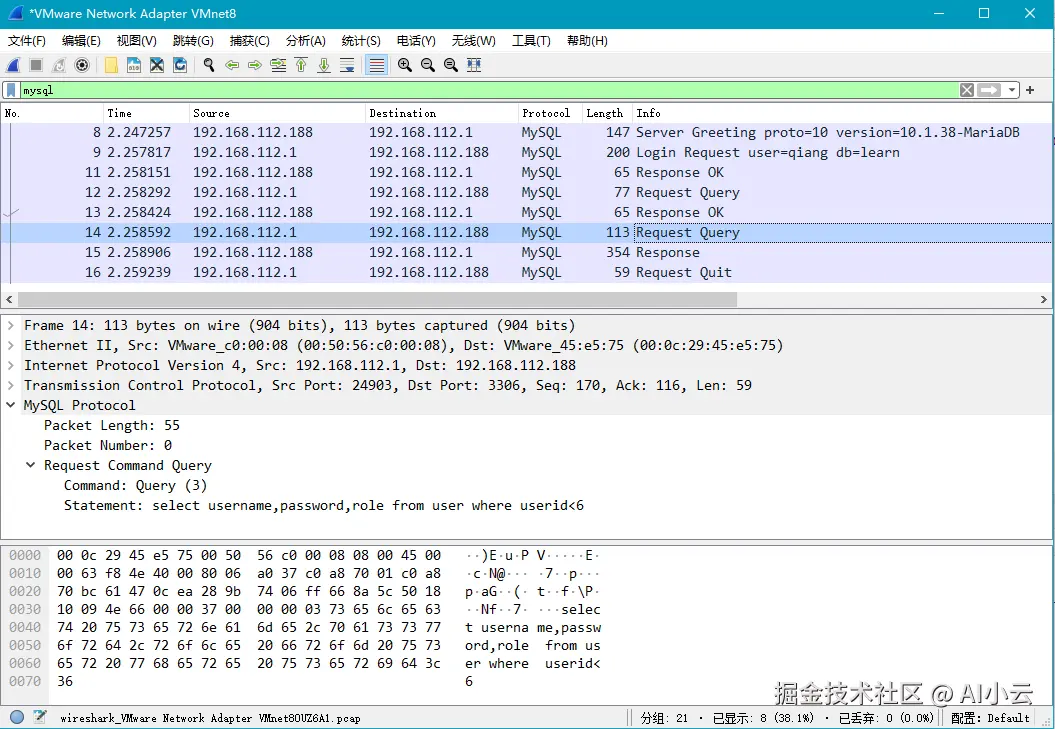This screenshot has width=1055, height=729.
Task: Reload this capture file
Action: pos(180,65)
